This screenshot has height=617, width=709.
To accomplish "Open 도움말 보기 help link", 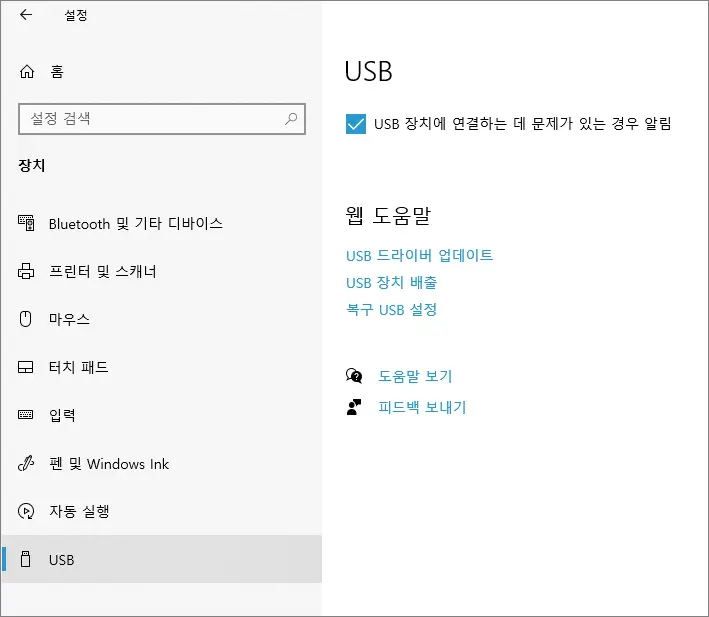I will click(414, 376).
